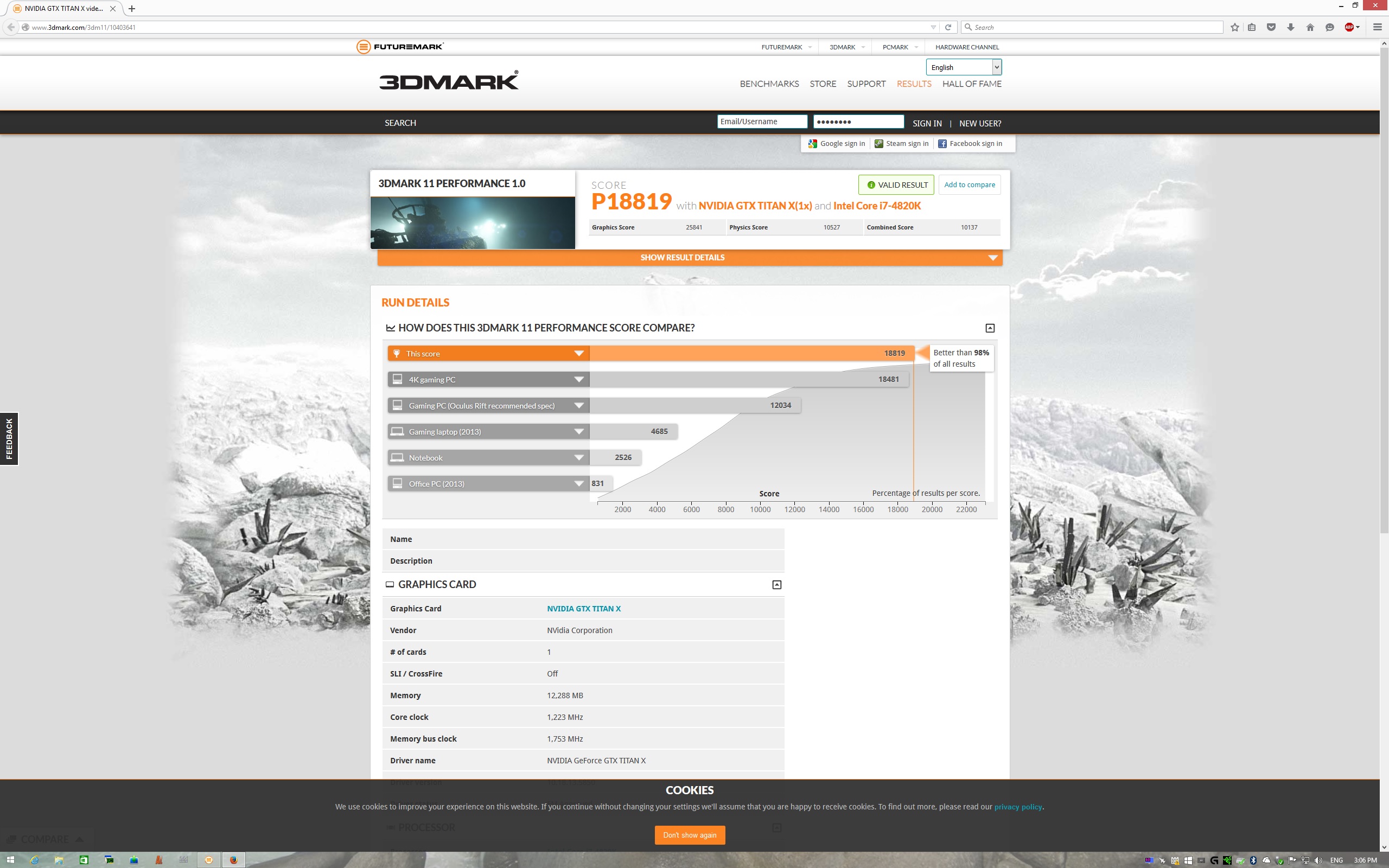Open the Firefox downloads arrow icon
The image size is (1389, 868).
click(x=1290, y=27)
